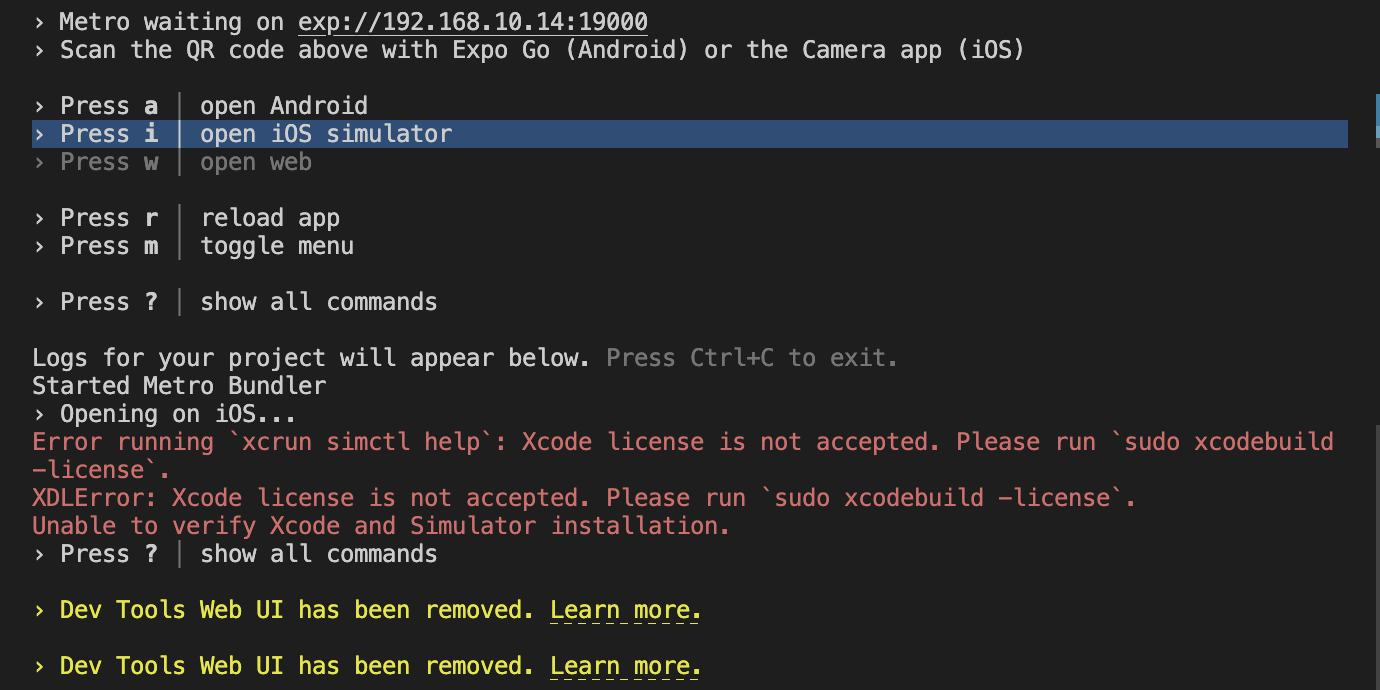Click the Opening on iOS... line
The width and height of the screenshot is (1380, 690).
coord(165,414)
